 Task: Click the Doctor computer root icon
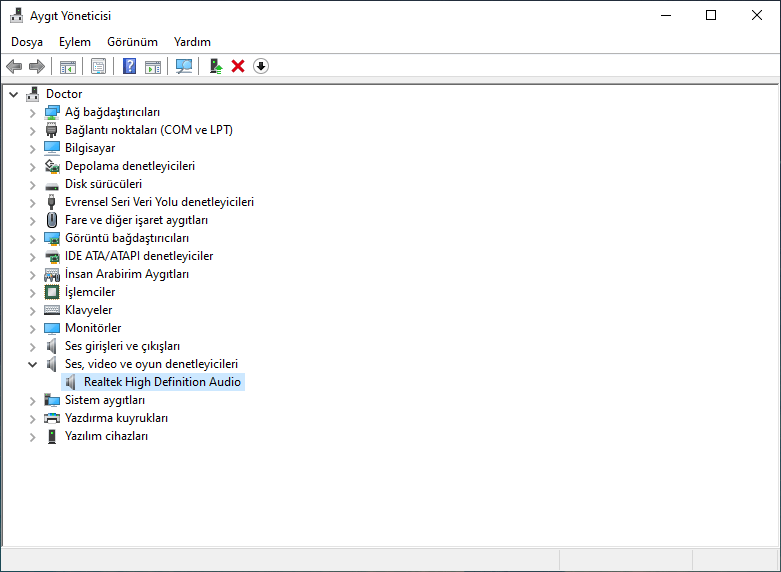tap(33, 94)
